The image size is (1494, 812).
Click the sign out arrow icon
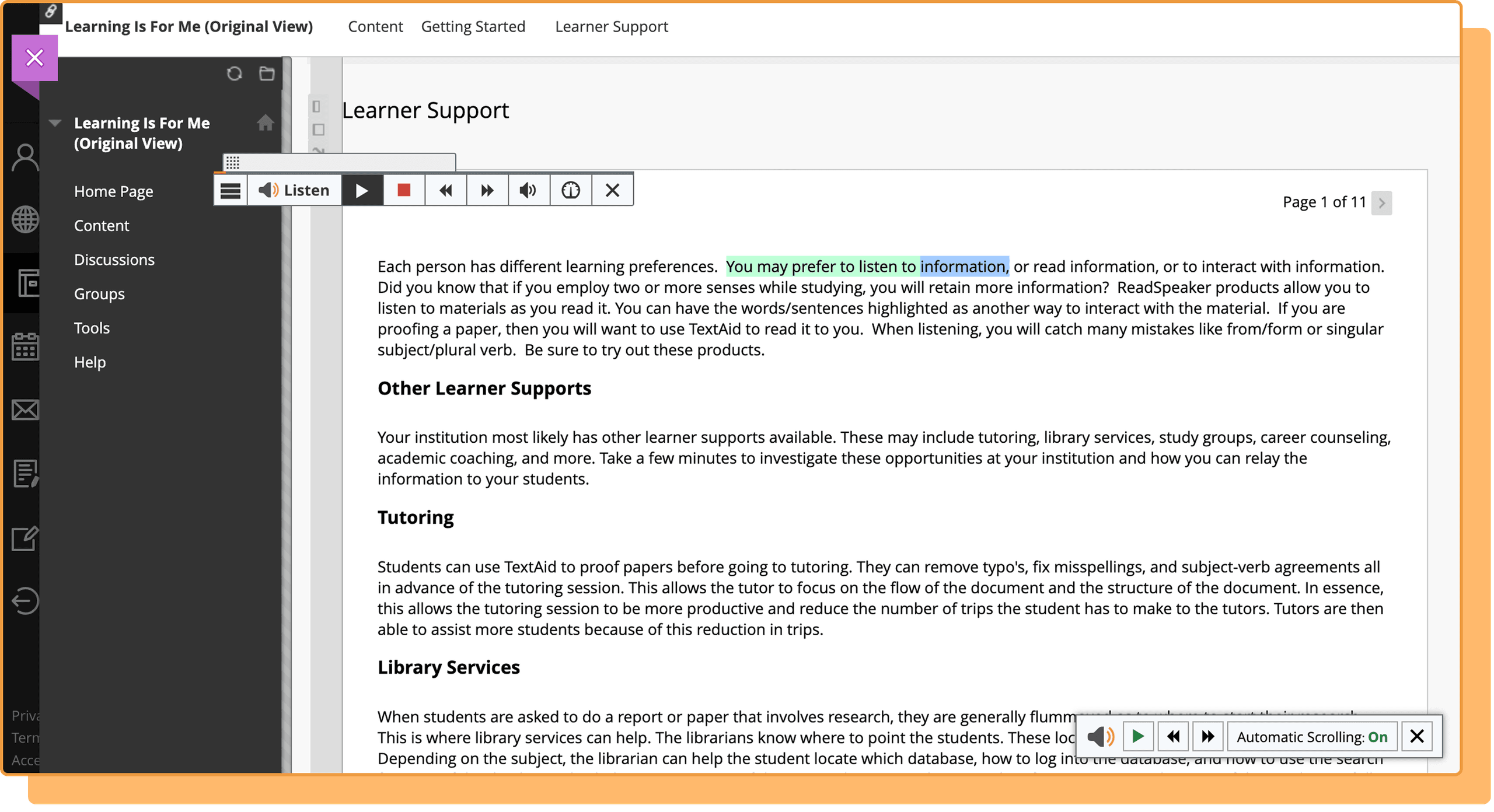[x=25, y=601]
